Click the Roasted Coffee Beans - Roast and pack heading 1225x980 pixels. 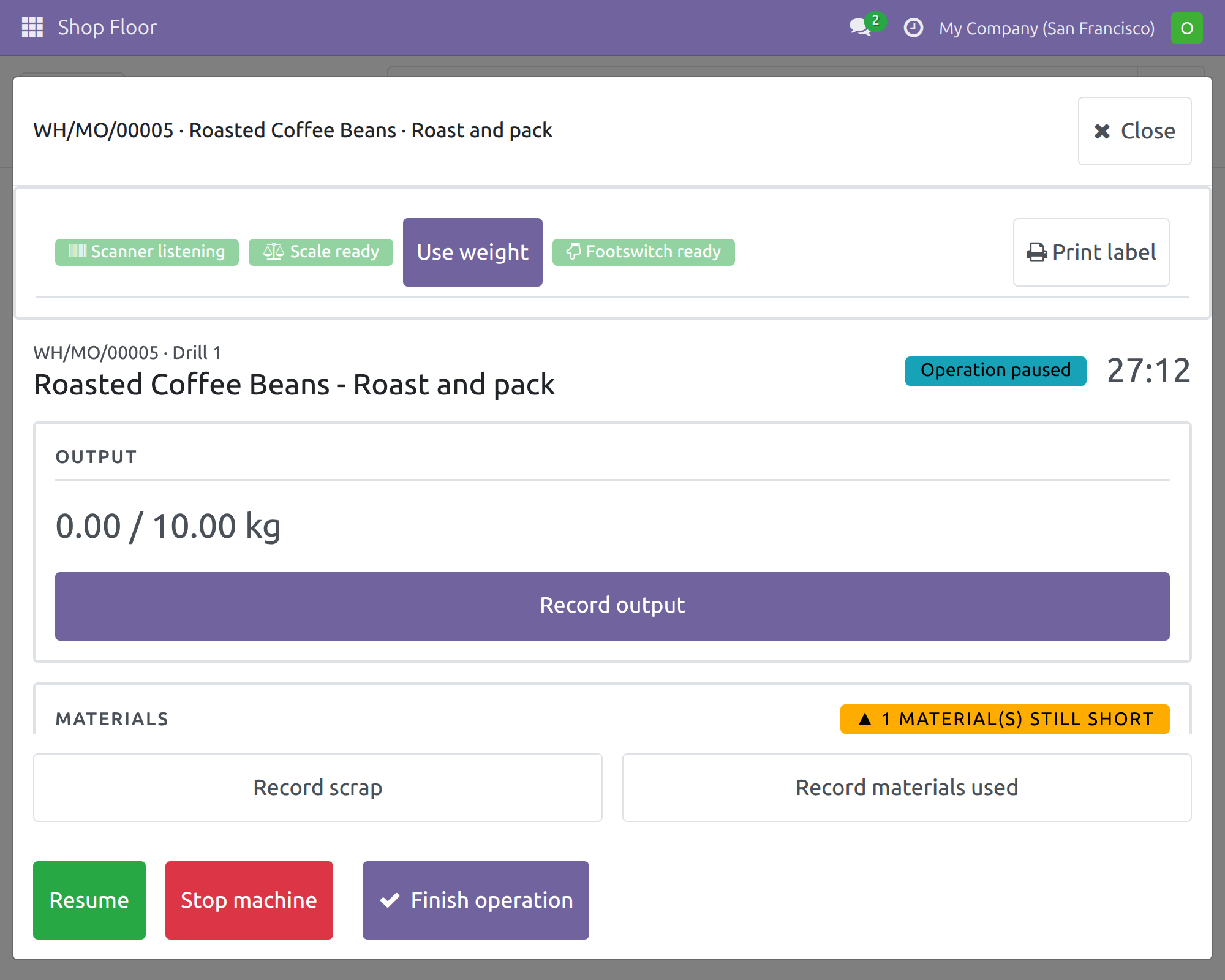click(x=294, y=385)
